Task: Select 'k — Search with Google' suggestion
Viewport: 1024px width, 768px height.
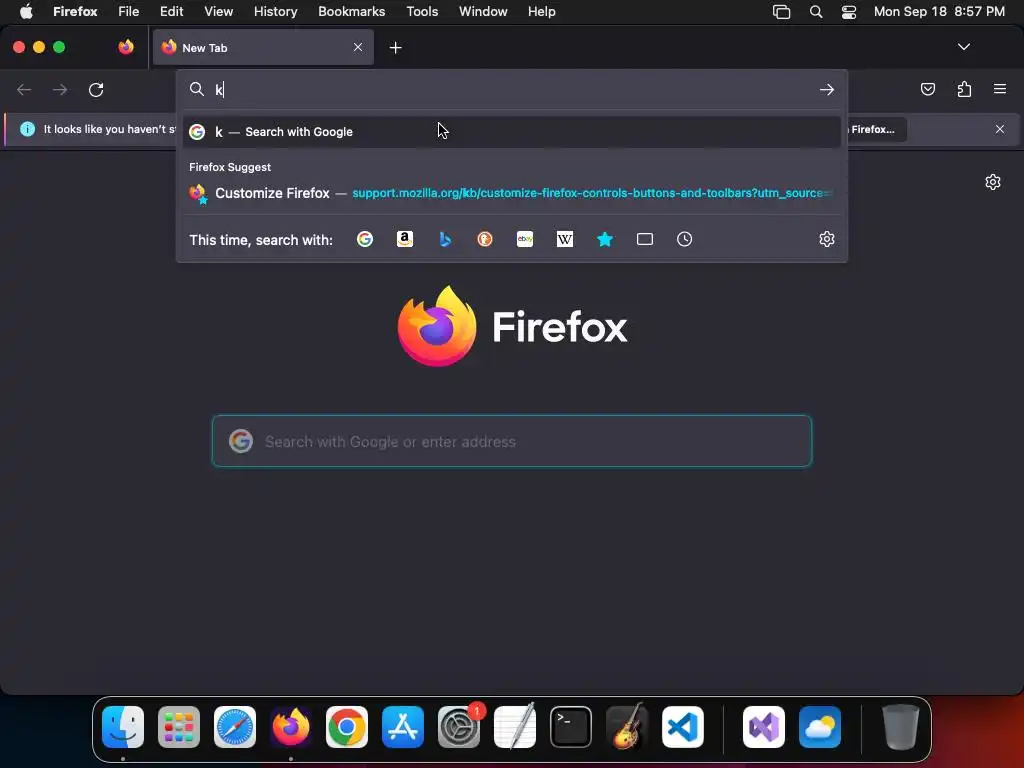Action: click(x=511, y=132)
